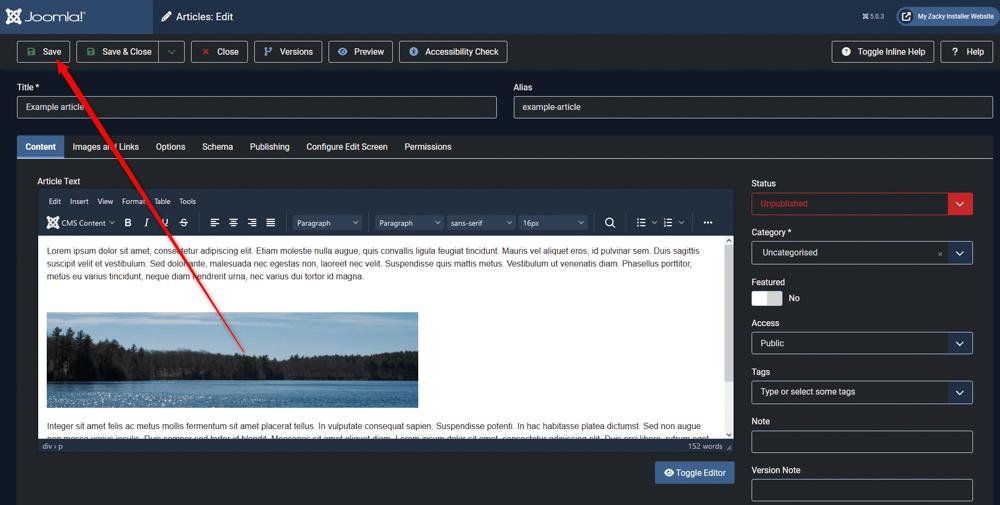Click the div › p element path
Screen dimensions: 1000x505
coord(52,446)
